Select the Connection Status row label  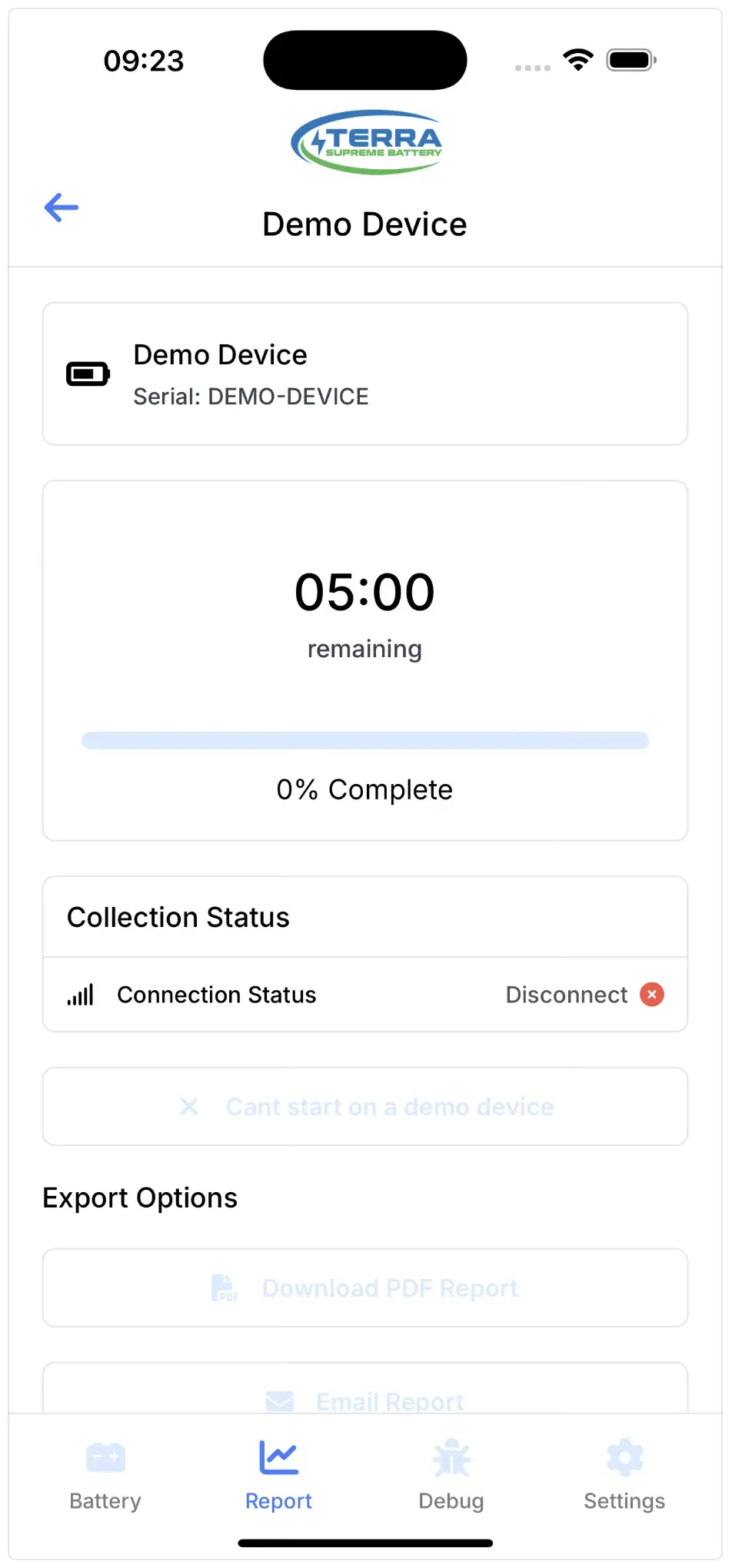click(217, 995)
